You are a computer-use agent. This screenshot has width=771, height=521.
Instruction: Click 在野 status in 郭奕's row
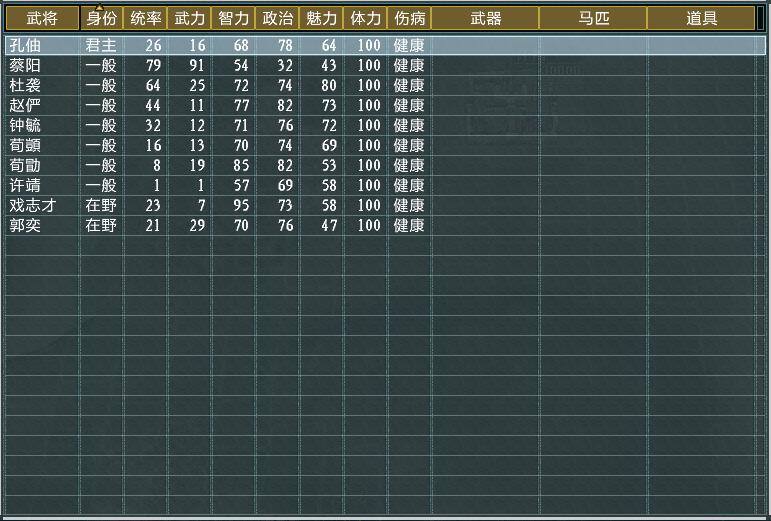101,226
